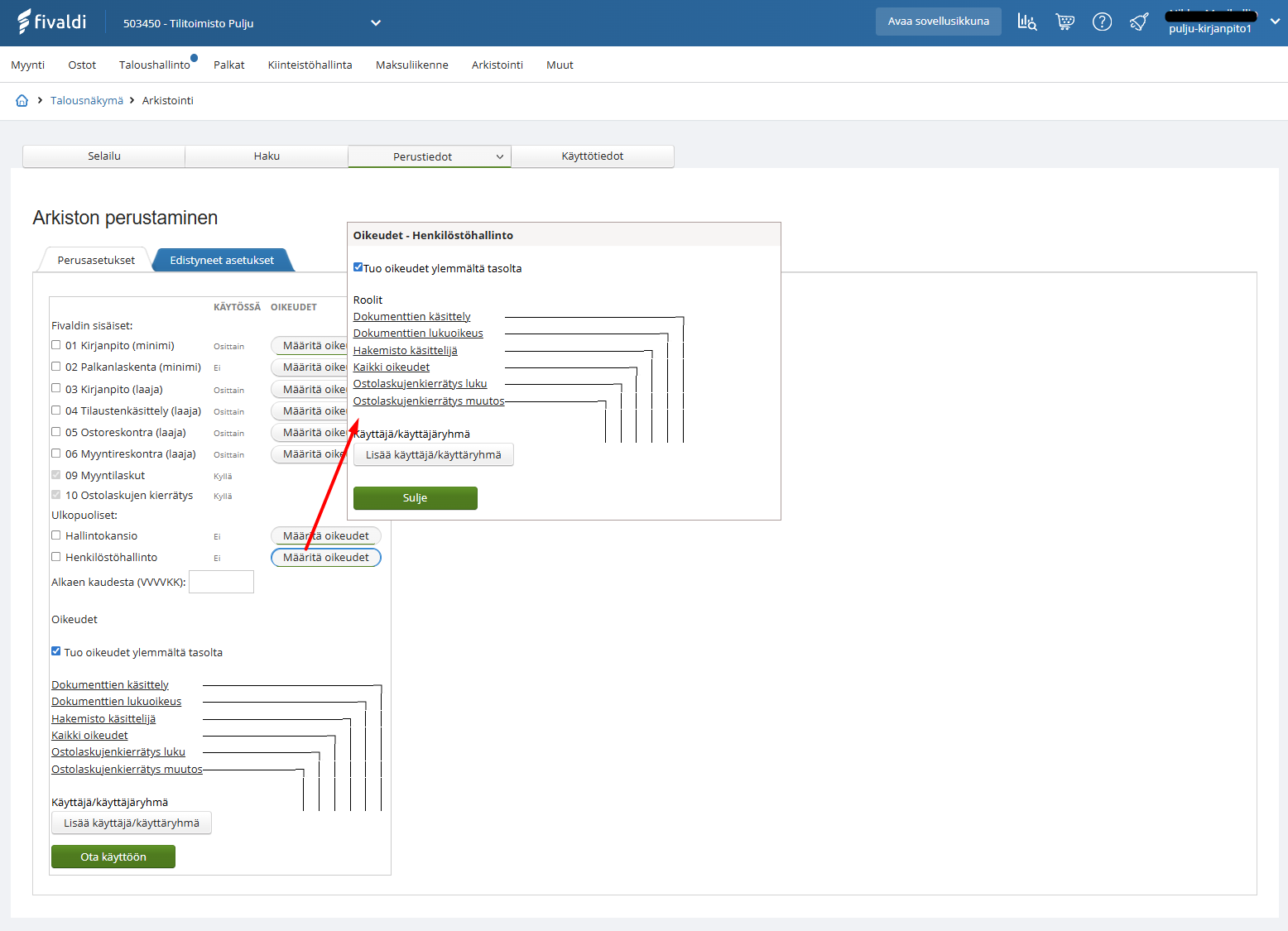Viewport: 1288px width, 931px height.
Task: Enable the Henkilöstöhallinto checkbox
Action: [56, 556]
